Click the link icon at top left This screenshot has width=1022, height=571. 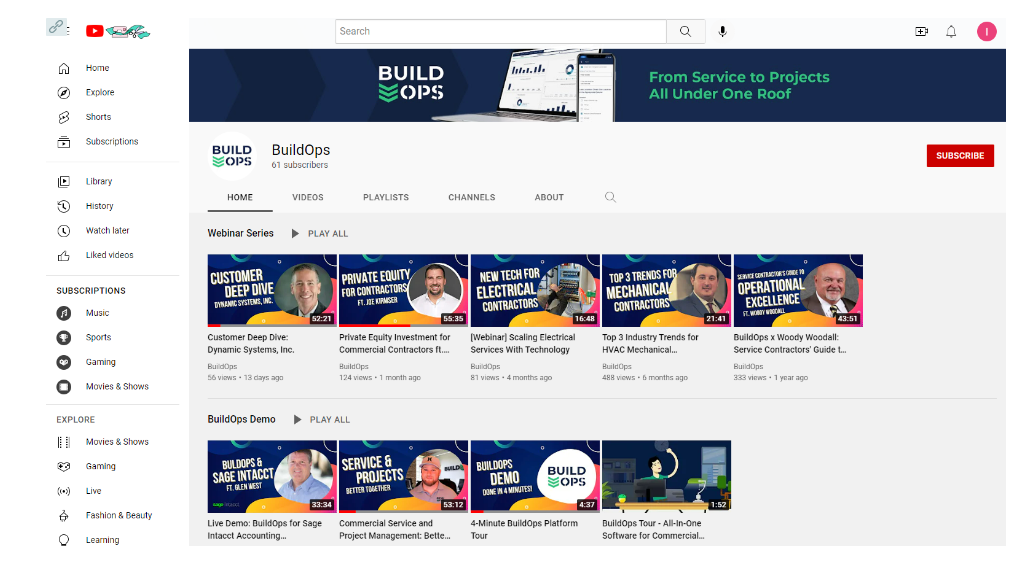[x=55, y=27]
